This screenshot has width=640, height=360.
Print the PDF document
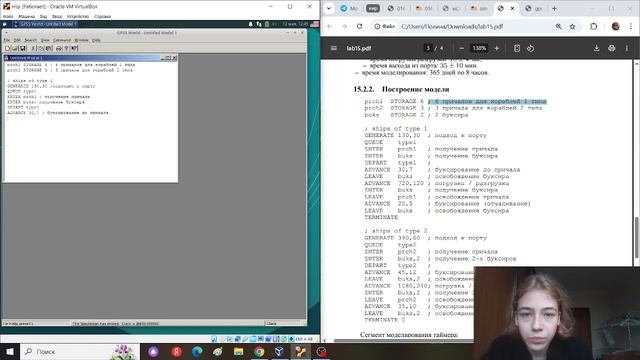pos(611,48)
